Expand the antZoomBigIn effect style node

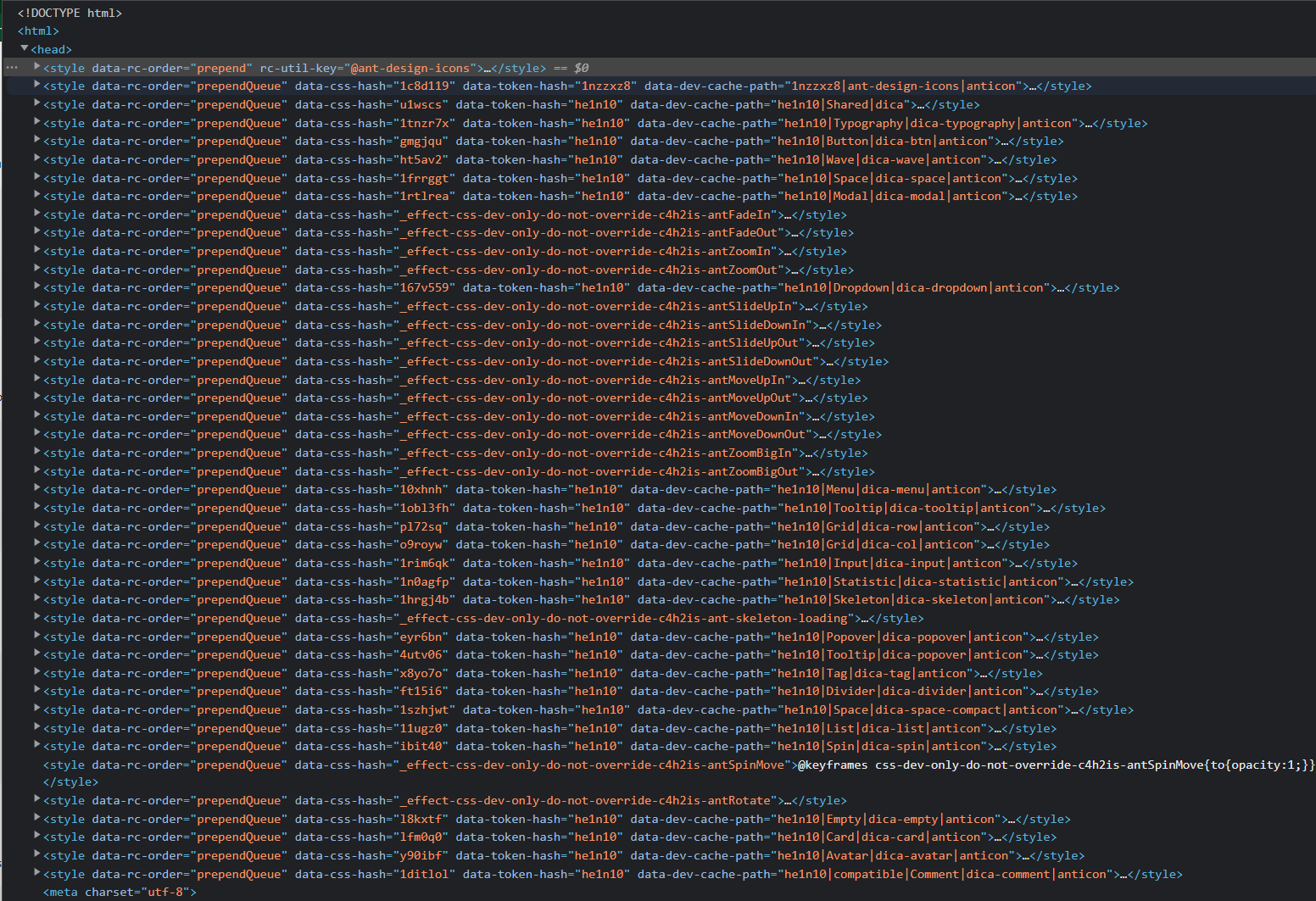[36, 453]
